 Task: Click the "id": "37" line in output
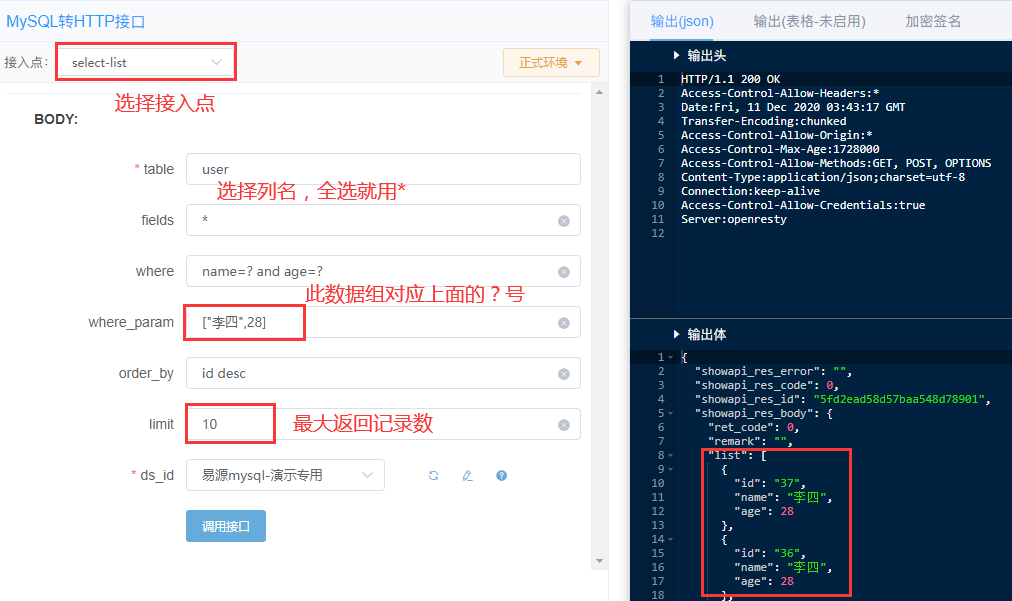click(x=769, y=484)
